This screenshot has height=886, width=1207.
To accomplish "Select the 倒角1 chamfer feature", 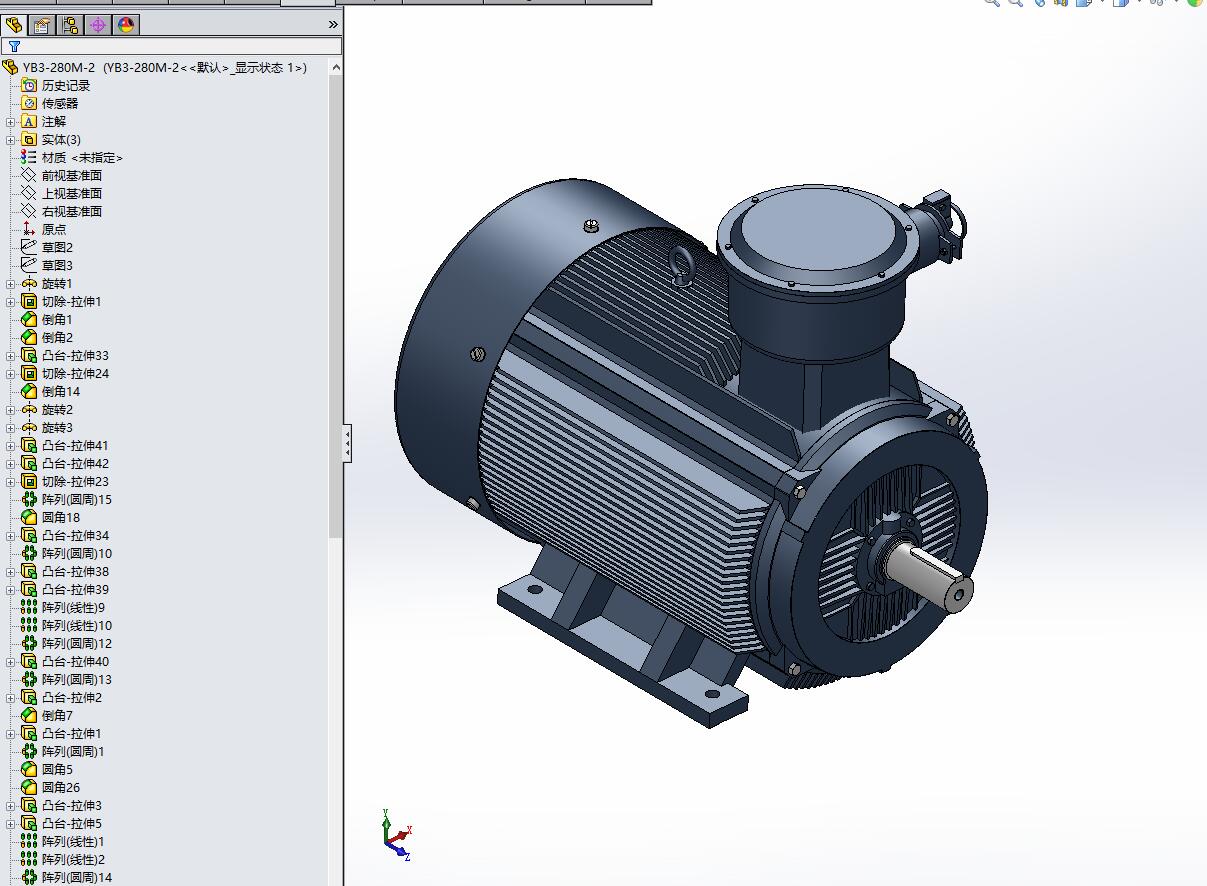I will [47, 319].
